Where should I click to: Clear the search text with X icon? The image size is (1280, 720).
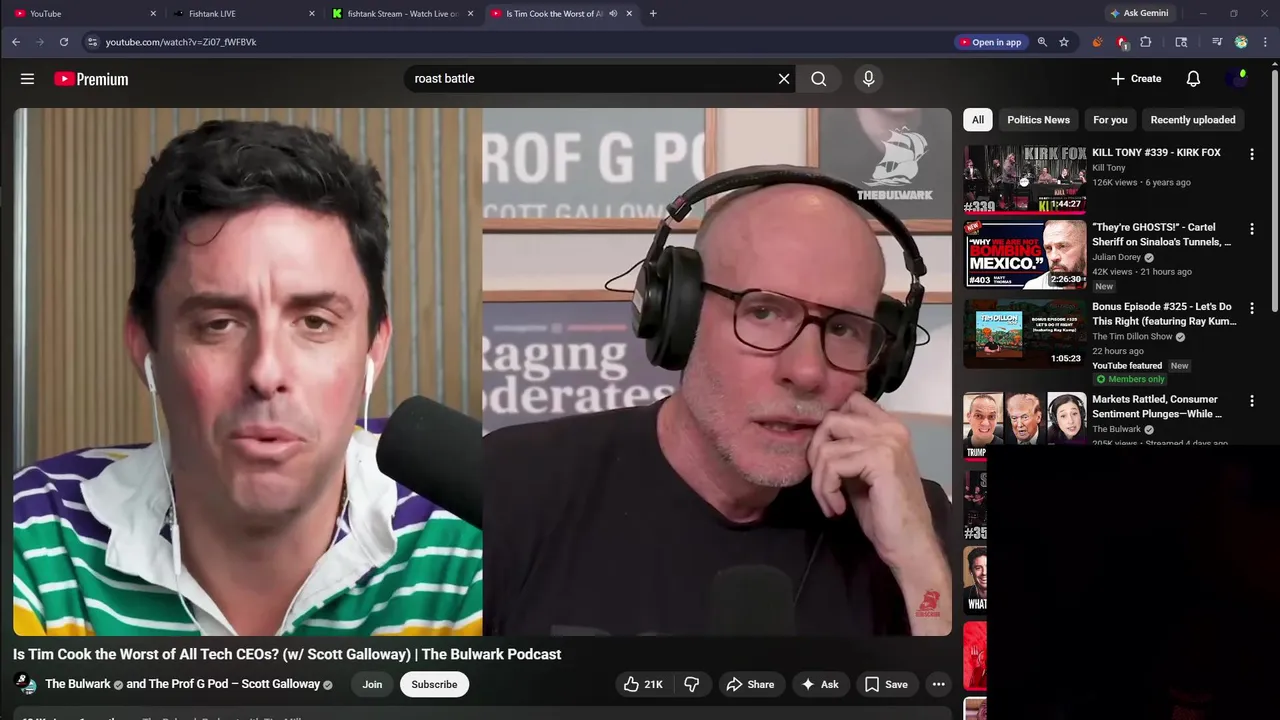tap(784, 79)
